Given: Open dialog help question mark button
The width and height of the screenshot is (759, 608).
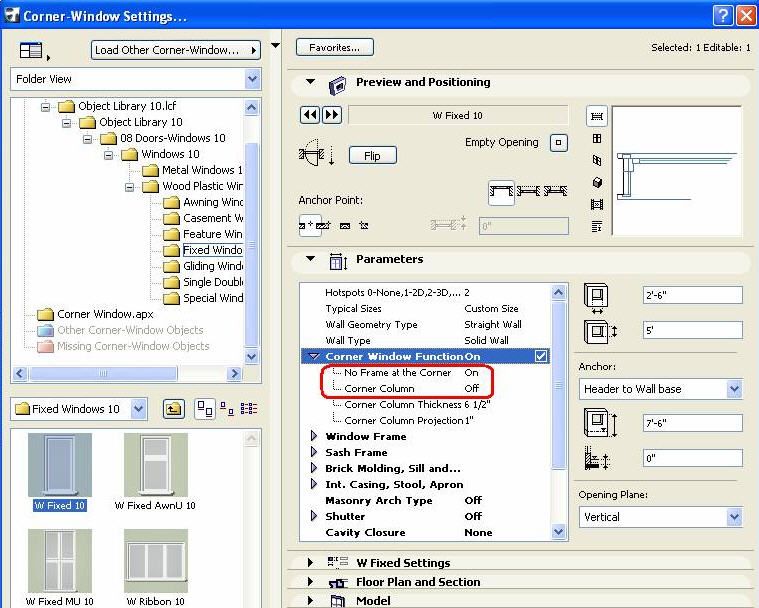Looking at the screenshot, I should 723,16.
